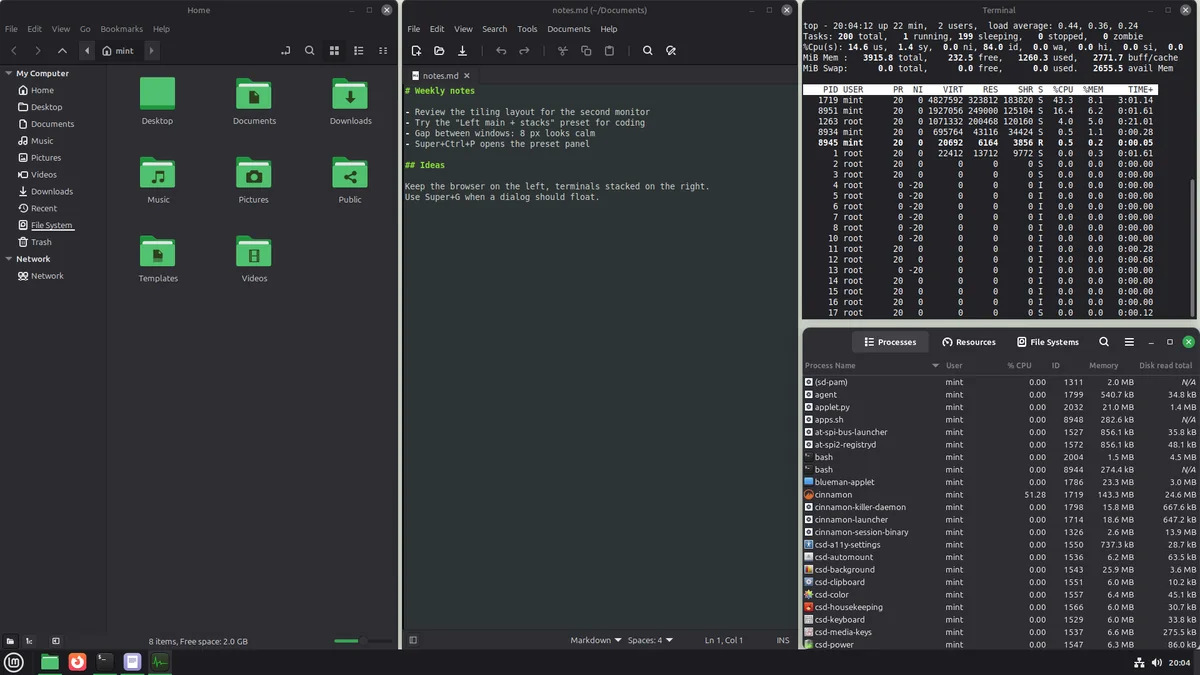
Task: Sort processes by the Process Name column
Action: coord(872,366)
